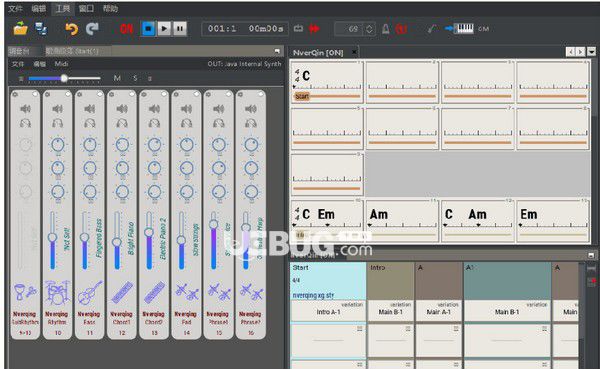Open the 编辑 menu in the top menu bar
The width and height of the screenshot is (600, 369).
(x=38, y=8)
